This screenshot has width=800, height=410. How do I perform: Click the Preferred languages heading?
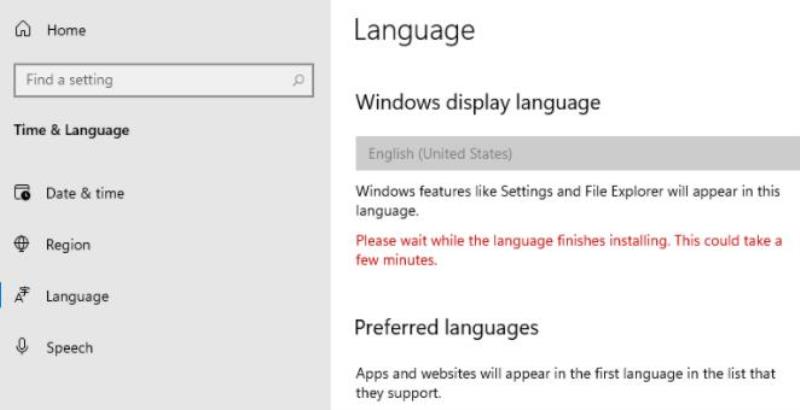(446, 327)
